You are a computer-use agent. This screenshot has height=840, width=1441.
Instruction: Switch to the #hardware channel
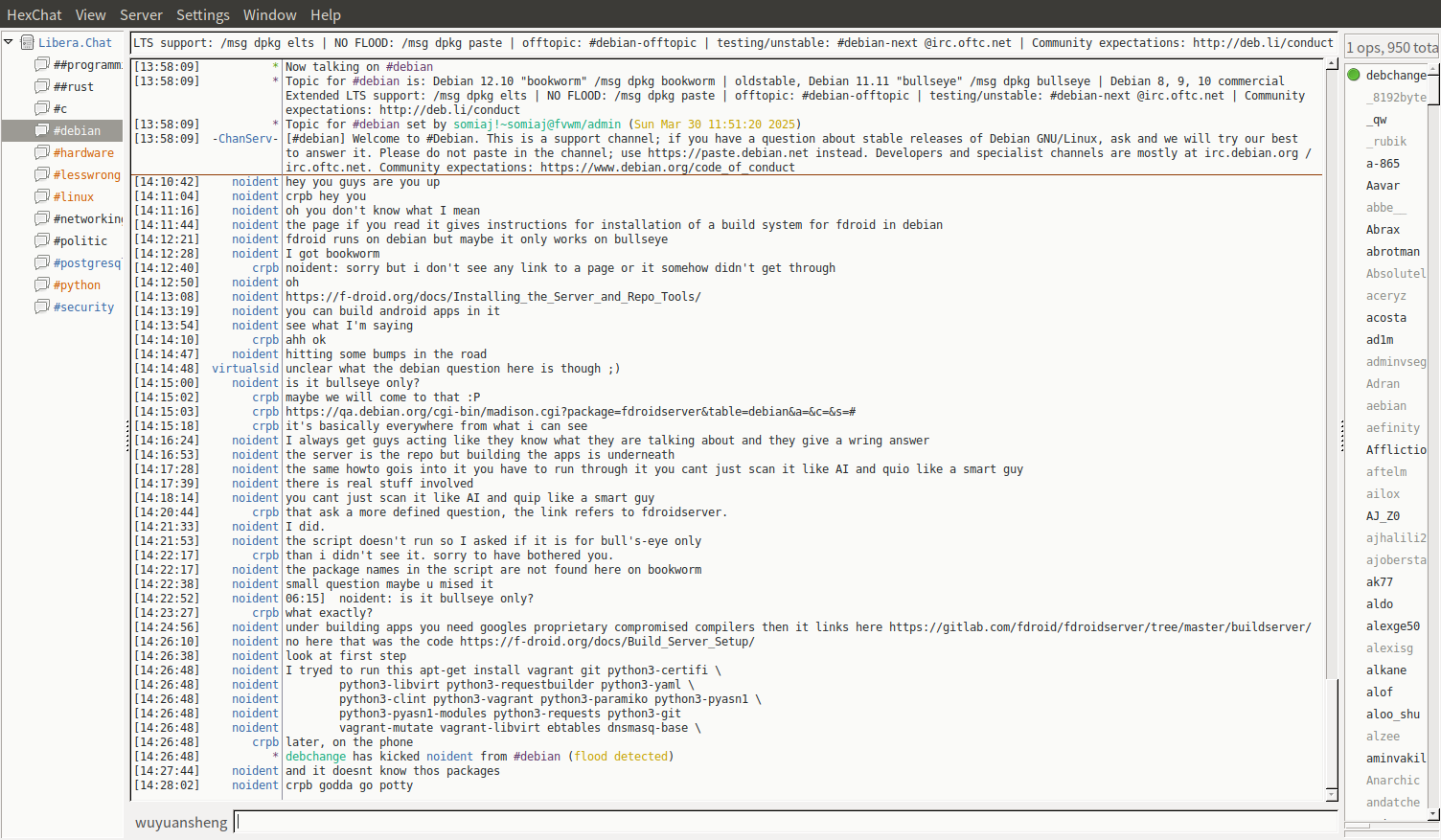[x=83, y=152]
